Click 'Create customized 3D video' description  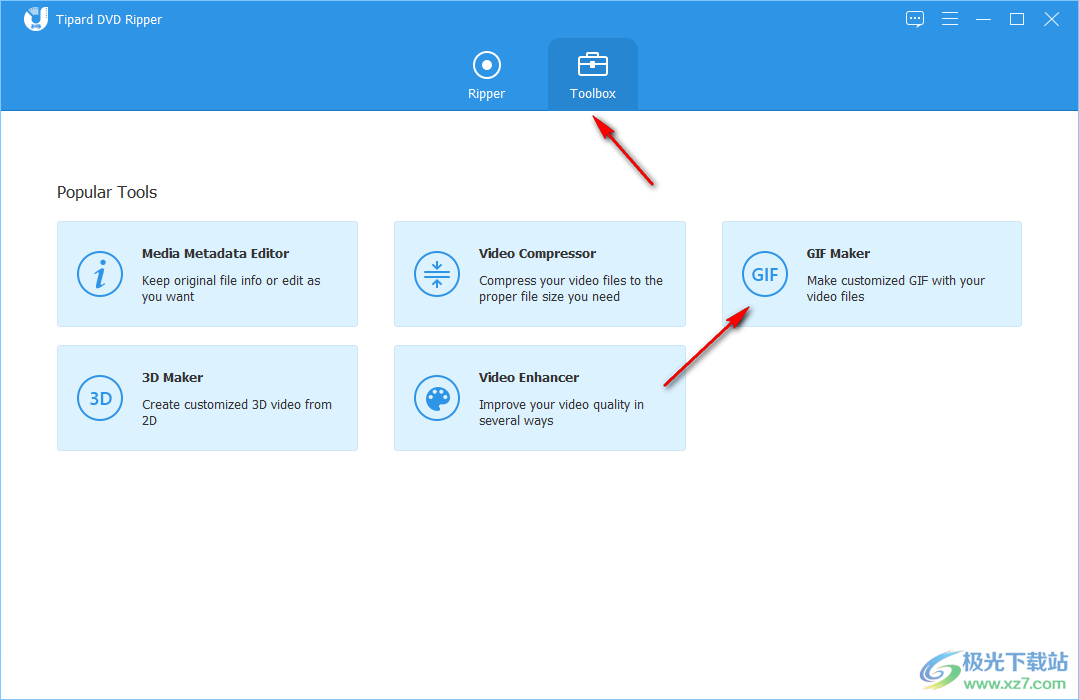[x=237, y=412]
